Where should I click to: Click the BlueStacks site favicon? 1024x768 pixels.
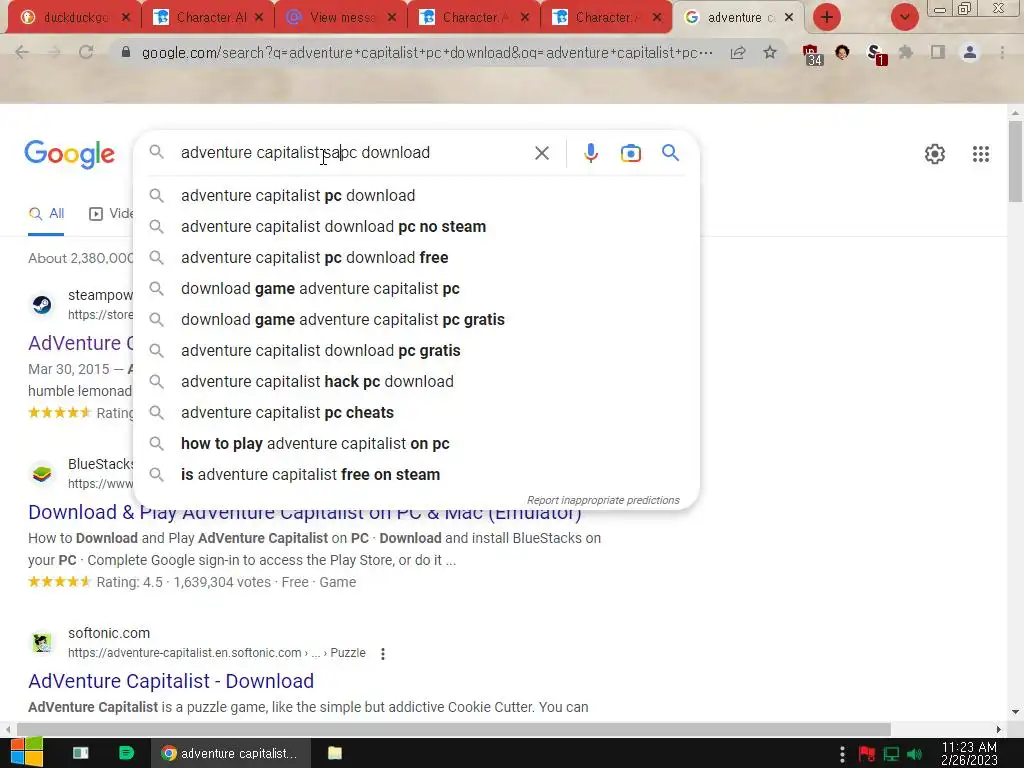42,473
